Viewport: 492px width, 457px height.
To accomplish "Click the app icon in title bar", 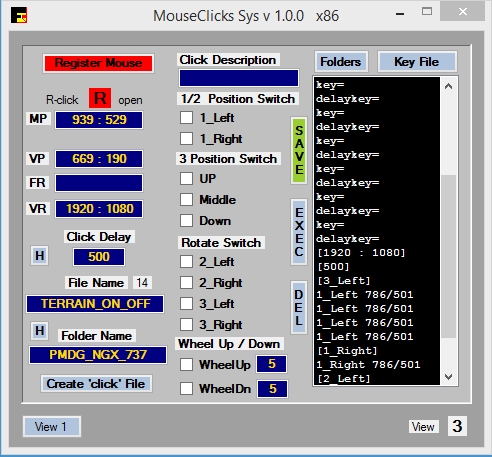I will coord(19,15).
